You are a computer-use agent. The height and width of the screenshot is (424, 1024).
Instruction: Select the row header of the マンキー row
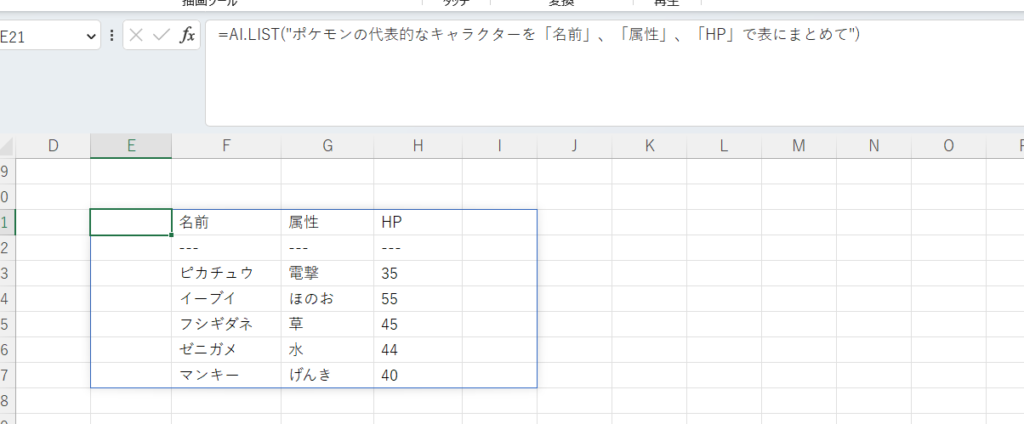click(x=7, y=375)
